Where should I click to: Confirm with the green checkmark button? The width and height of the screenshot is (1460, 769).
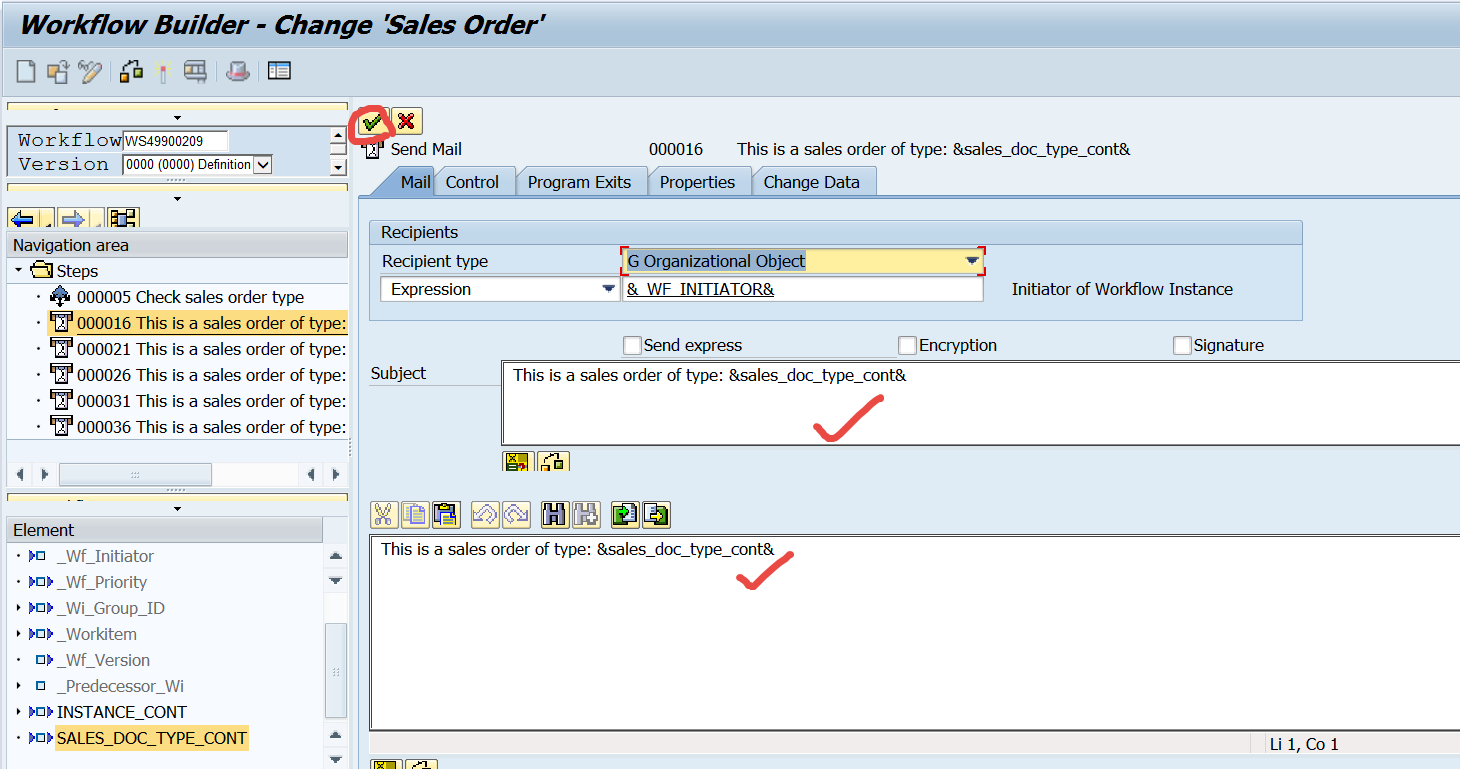373,122
